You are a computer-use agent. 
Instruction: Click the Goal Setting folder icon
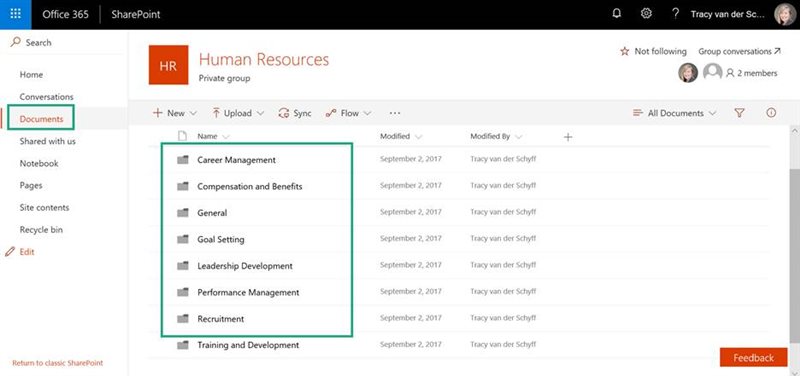[183, 239]
